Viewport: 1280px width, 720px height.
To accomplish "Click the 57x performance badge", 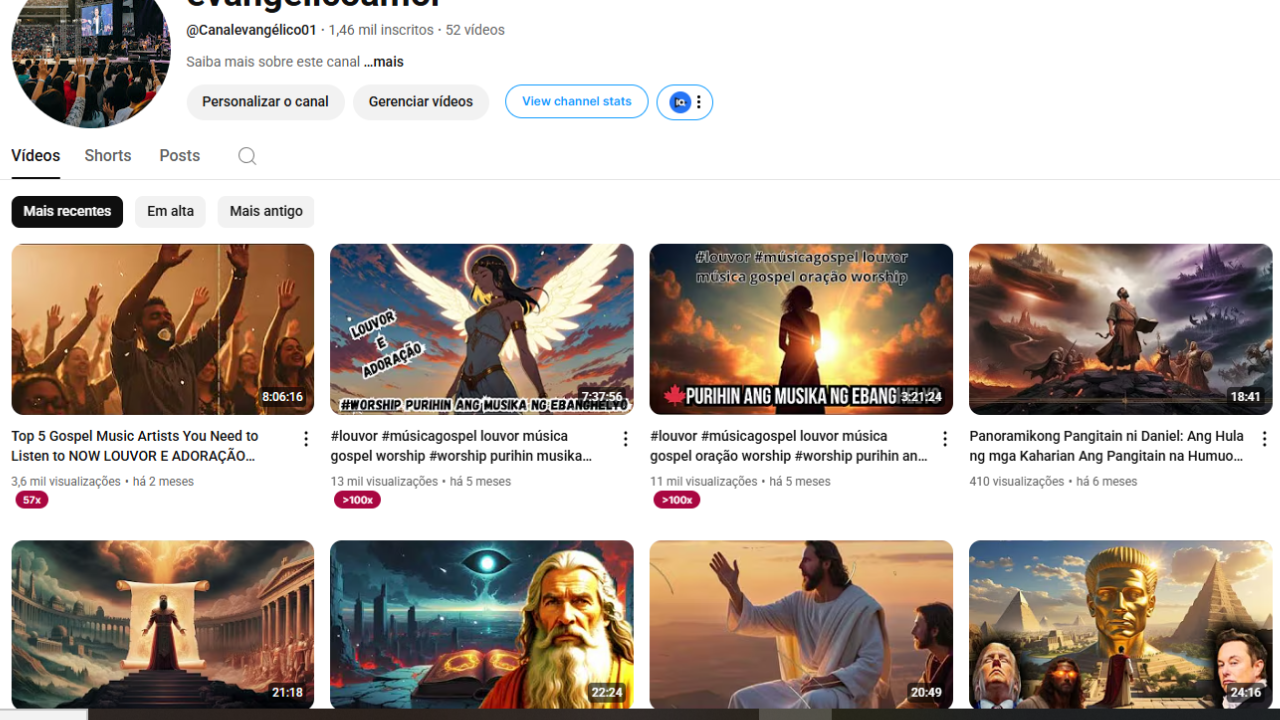I will coord(32,500).
